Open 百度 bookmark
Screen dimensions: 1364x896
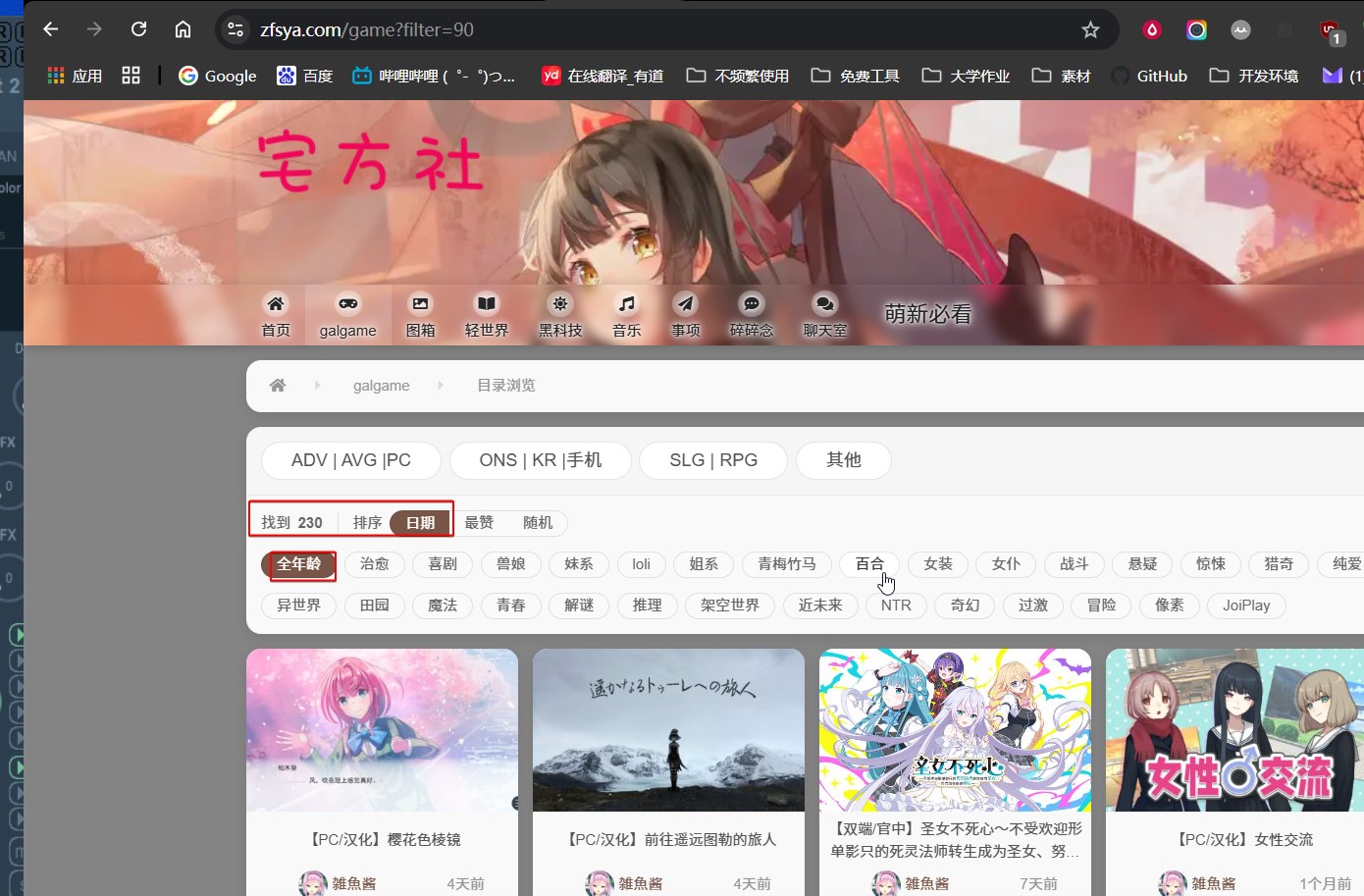coord(305,76)
